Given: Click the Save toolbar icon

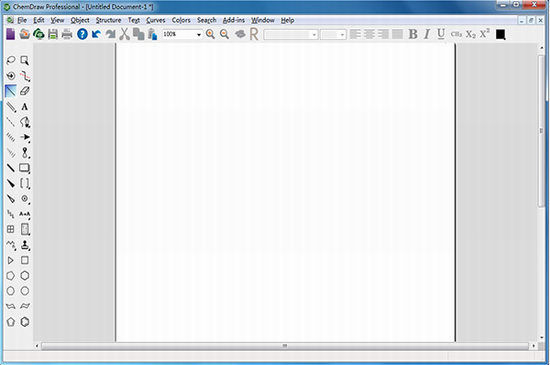Looking at the screenshot, I should coord(53,34).
